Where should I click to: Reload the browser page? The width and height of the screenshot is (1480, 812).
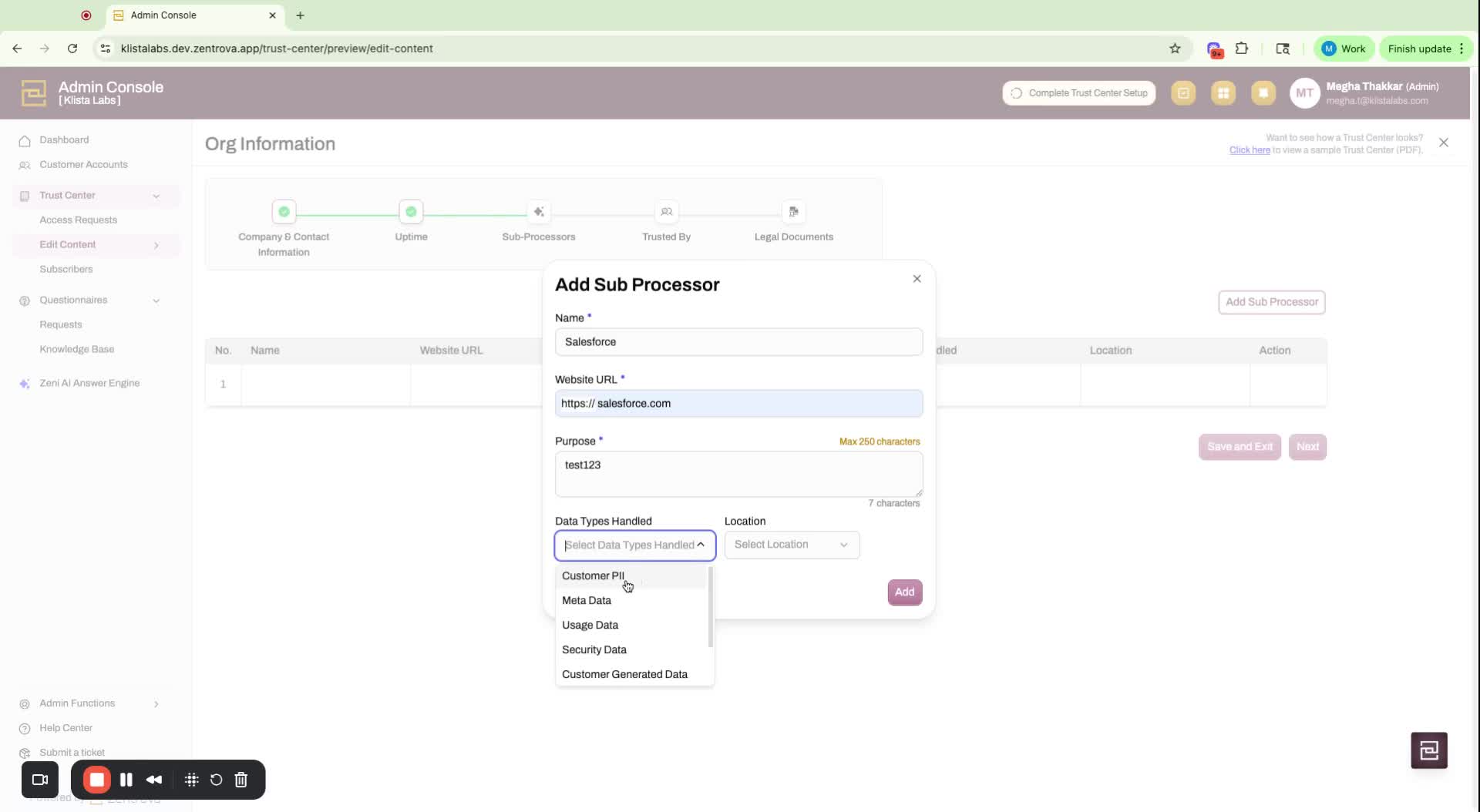coord(72,49)
